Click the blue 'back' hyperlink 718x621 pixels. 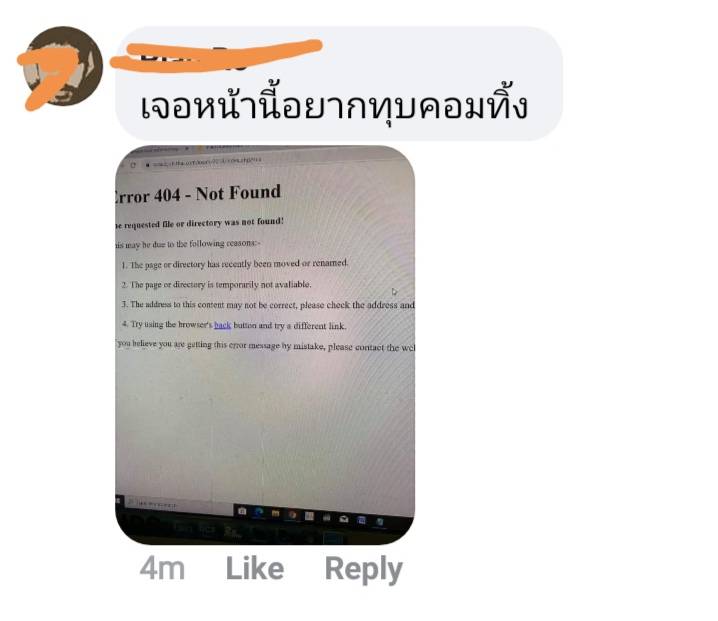click(x=223, y=325)
